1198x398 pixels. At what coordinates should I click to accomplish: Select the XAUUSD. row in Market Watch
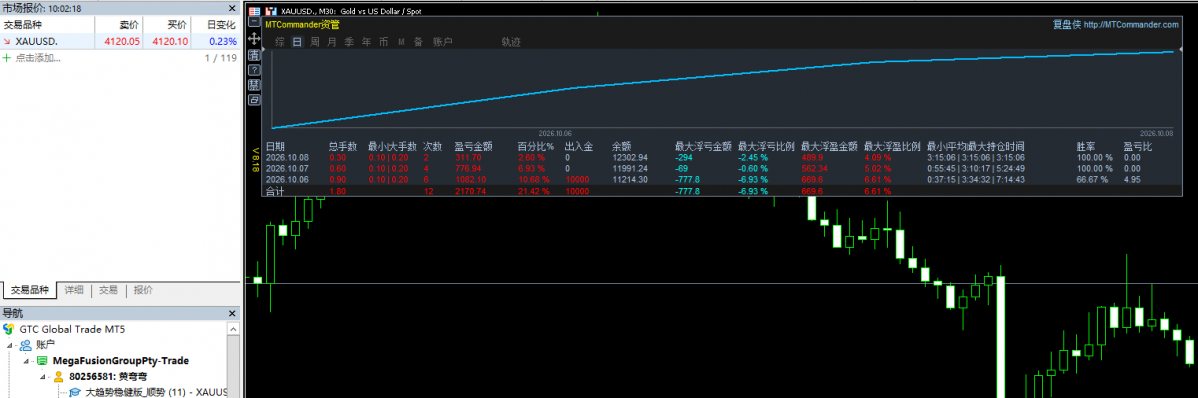tap(120, 42)
